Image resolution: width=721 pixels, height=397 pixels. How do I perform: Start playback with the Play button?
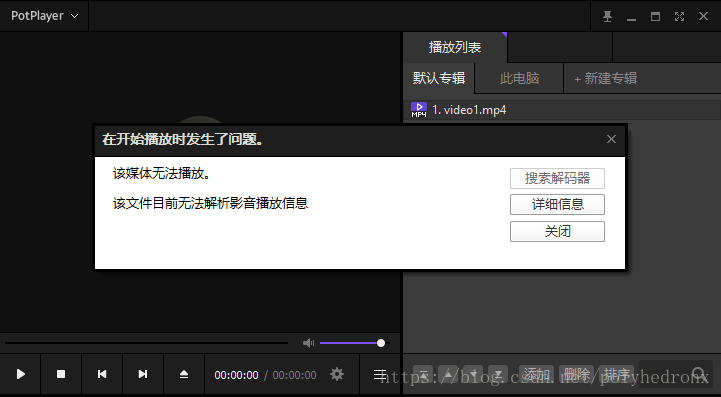(x=20, y=374)
